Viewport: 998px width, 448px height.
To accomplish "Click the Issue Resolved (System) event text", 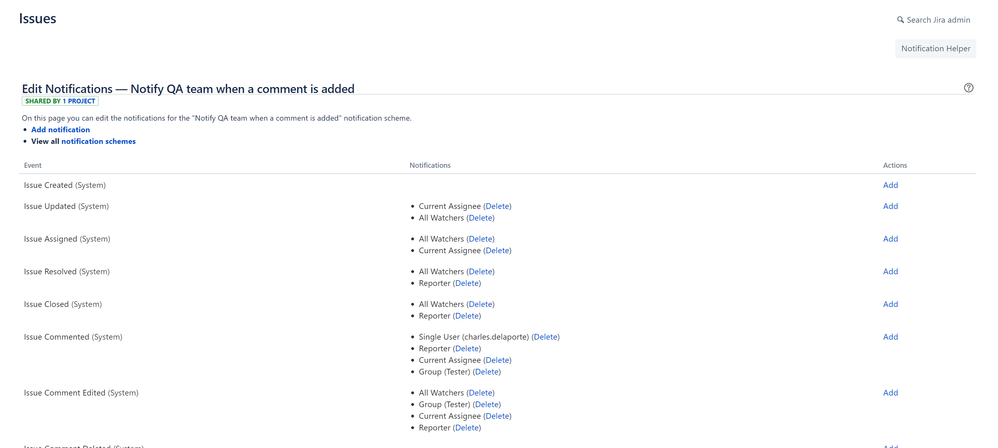I will coord(67,271).
